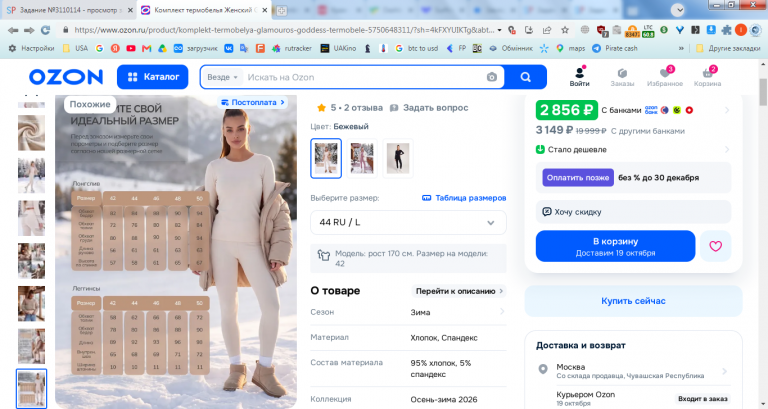Image resolution: width=768 pixels, height=409 pixels.
Task: Expand the 2 856 ₽ bank price chevron
Action: point(727,110)
